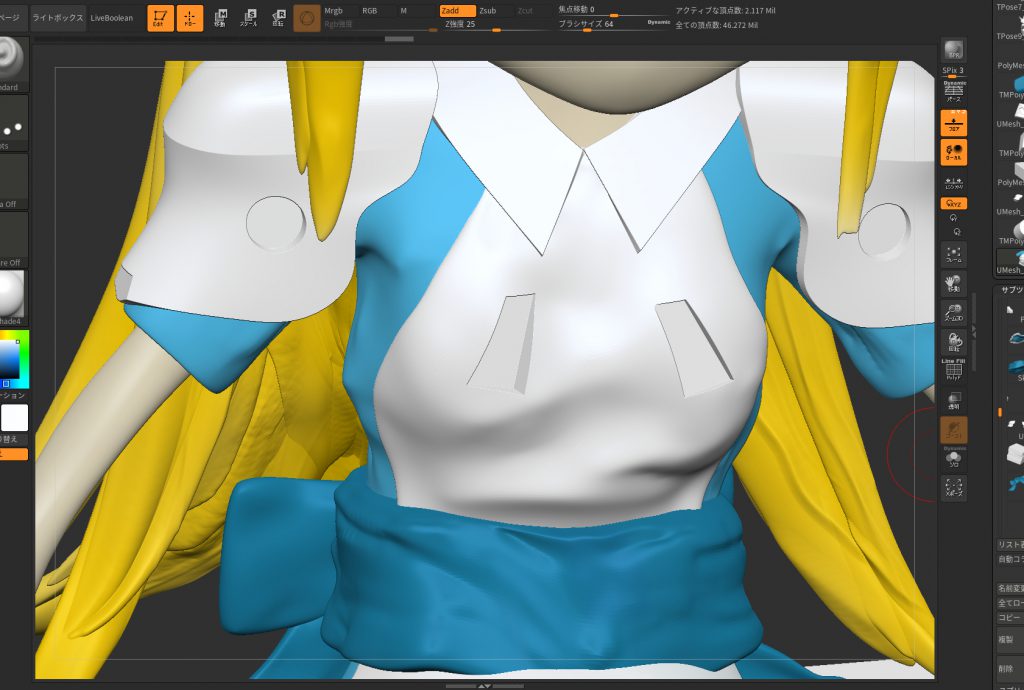The width and height of the screenshot is (1024, 690).
Task: Click the L.Sym icon
Action: [x=954, y=183]
